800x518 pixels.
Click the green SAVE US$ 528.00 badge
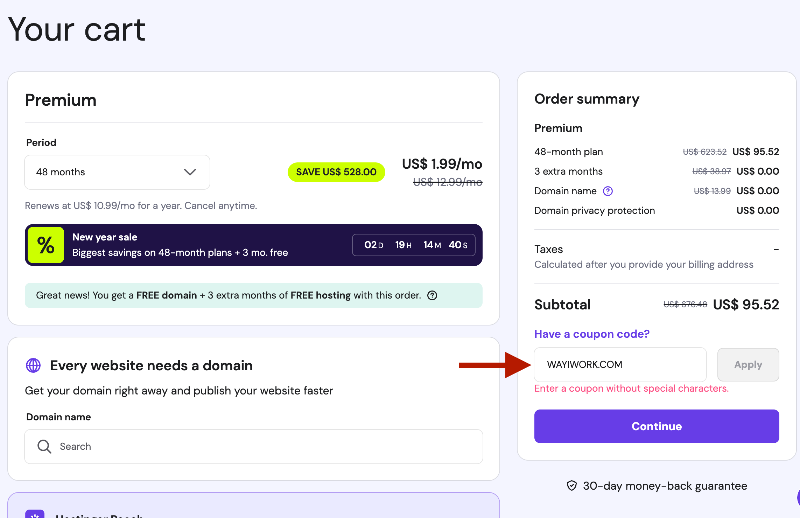pos(336,172)
